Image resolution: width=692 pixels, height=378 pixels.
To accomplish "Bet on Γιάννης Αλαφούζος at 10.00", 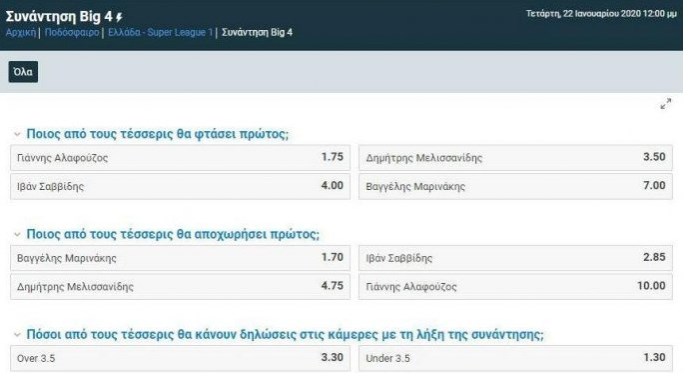I will [515, 287].
